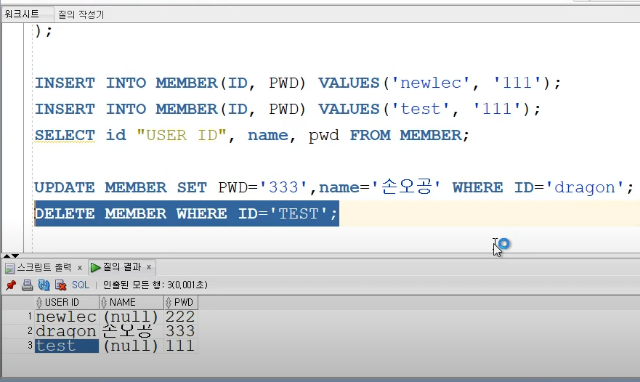Close the 스크립트 출력 tab
This screenshot has width=640, height=382.
(80, 268)
